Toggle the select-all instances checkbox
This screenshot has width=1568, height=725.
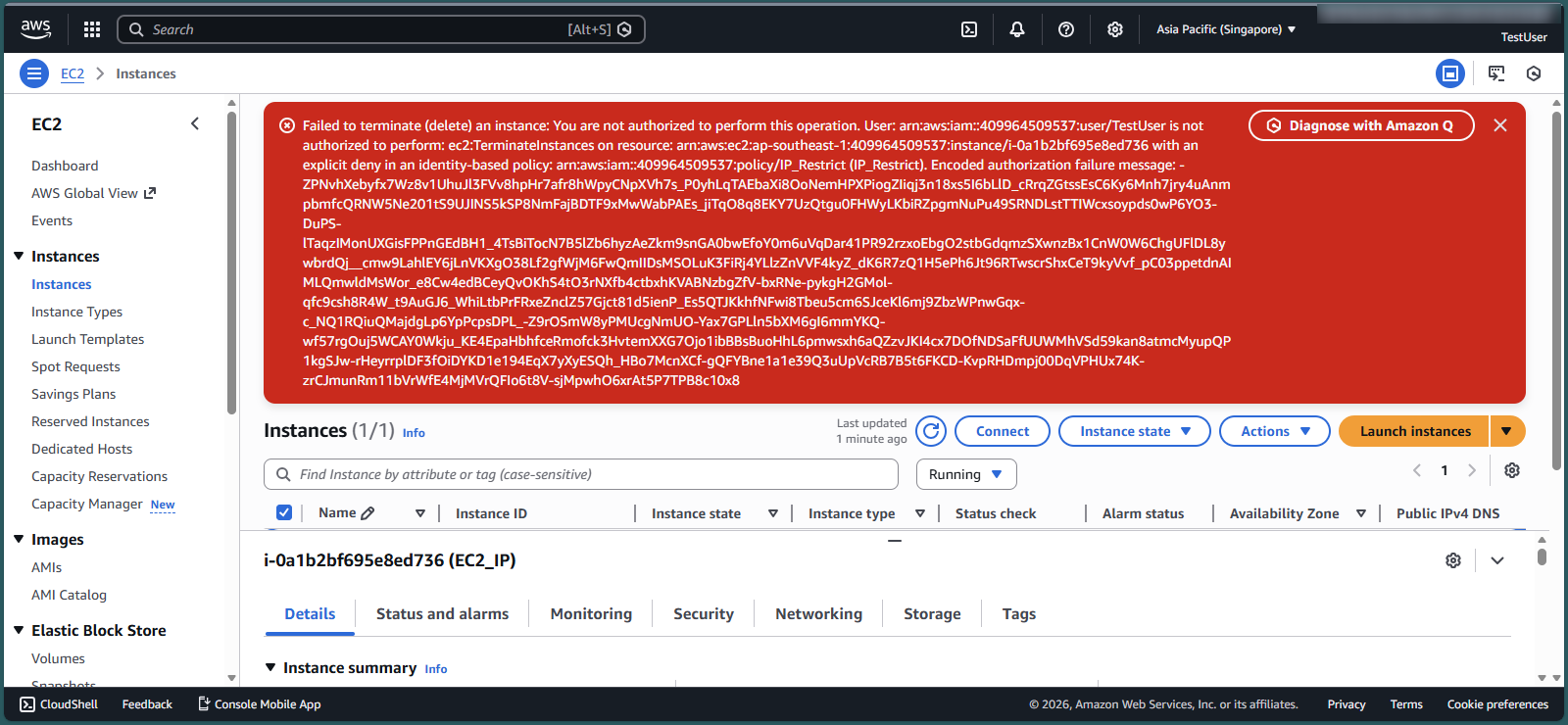(284, 512)
